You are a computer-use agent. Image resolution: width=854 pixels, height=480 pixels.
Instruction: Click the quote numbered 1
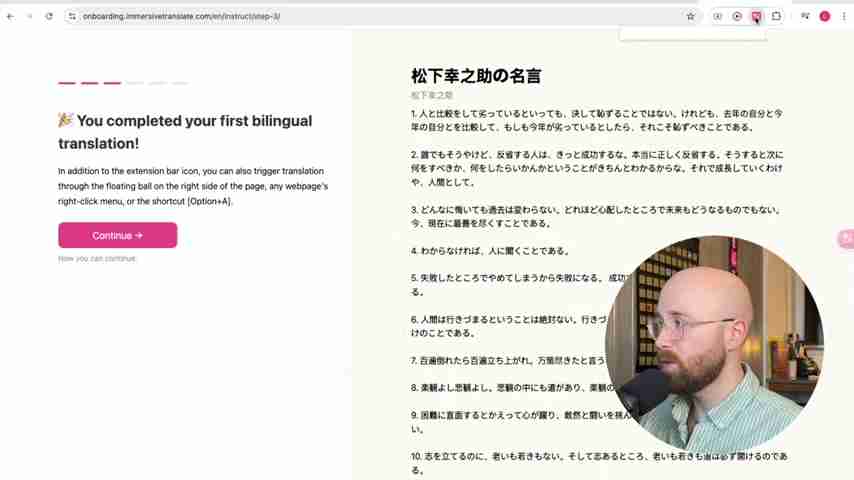[597, 120]
